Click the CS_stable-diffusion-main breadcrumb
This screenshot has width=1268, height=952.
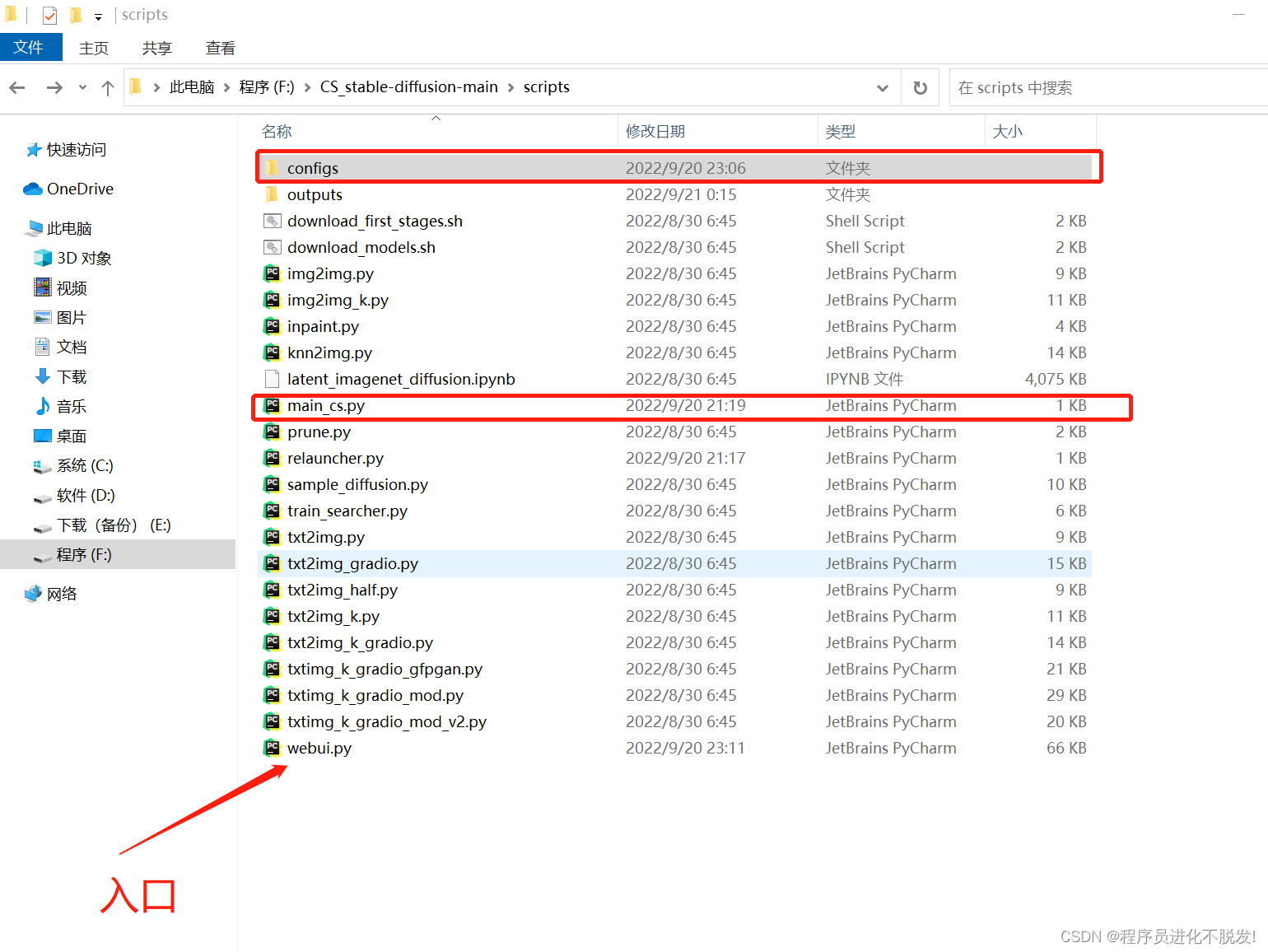[x=409, y=87]
